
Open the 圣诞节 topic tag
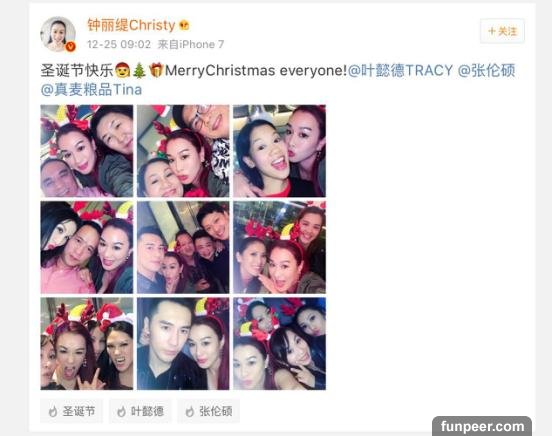tap(72, 411)
